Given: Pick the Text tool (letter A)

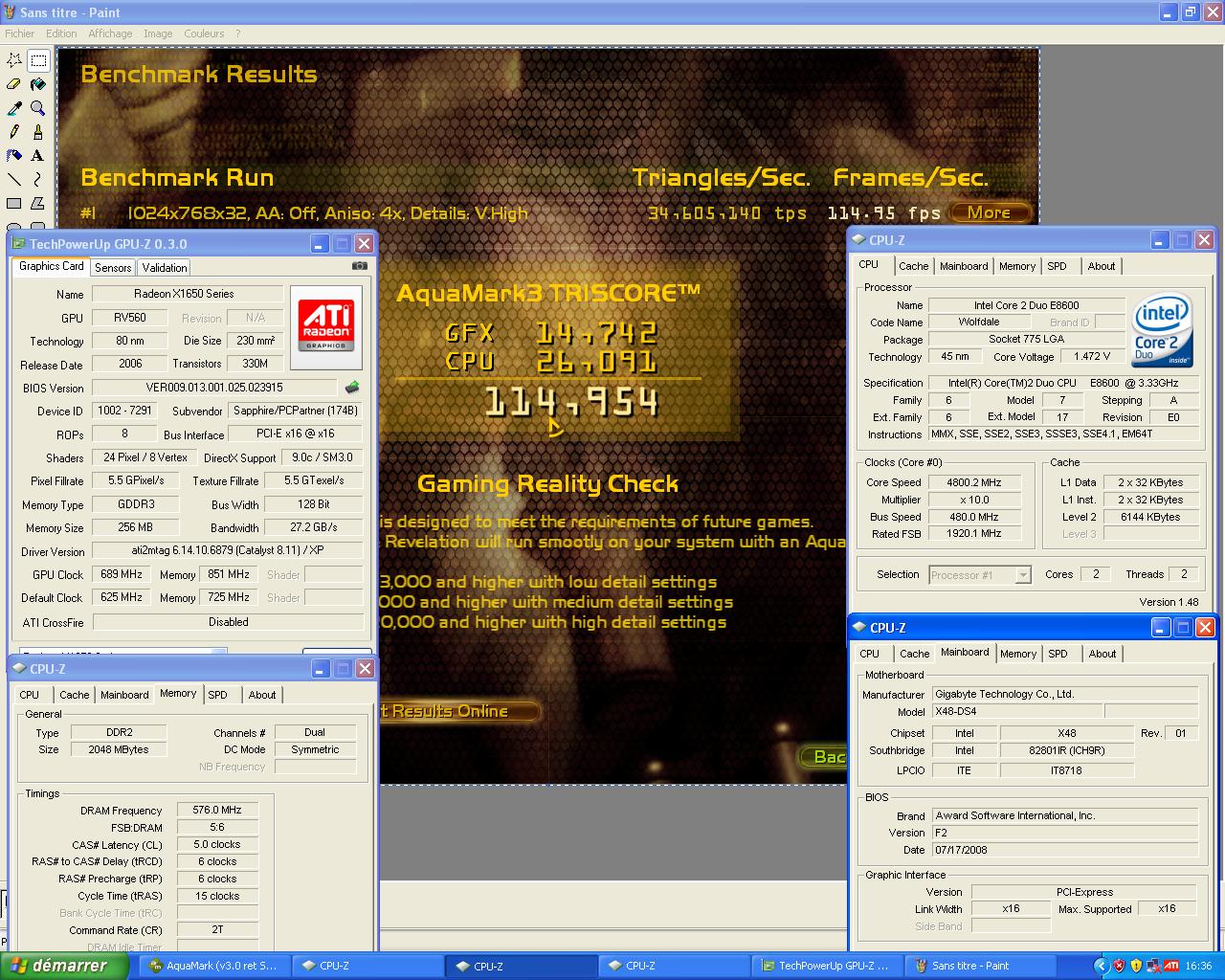Looking at the screenshot, I should coord(38,155).
